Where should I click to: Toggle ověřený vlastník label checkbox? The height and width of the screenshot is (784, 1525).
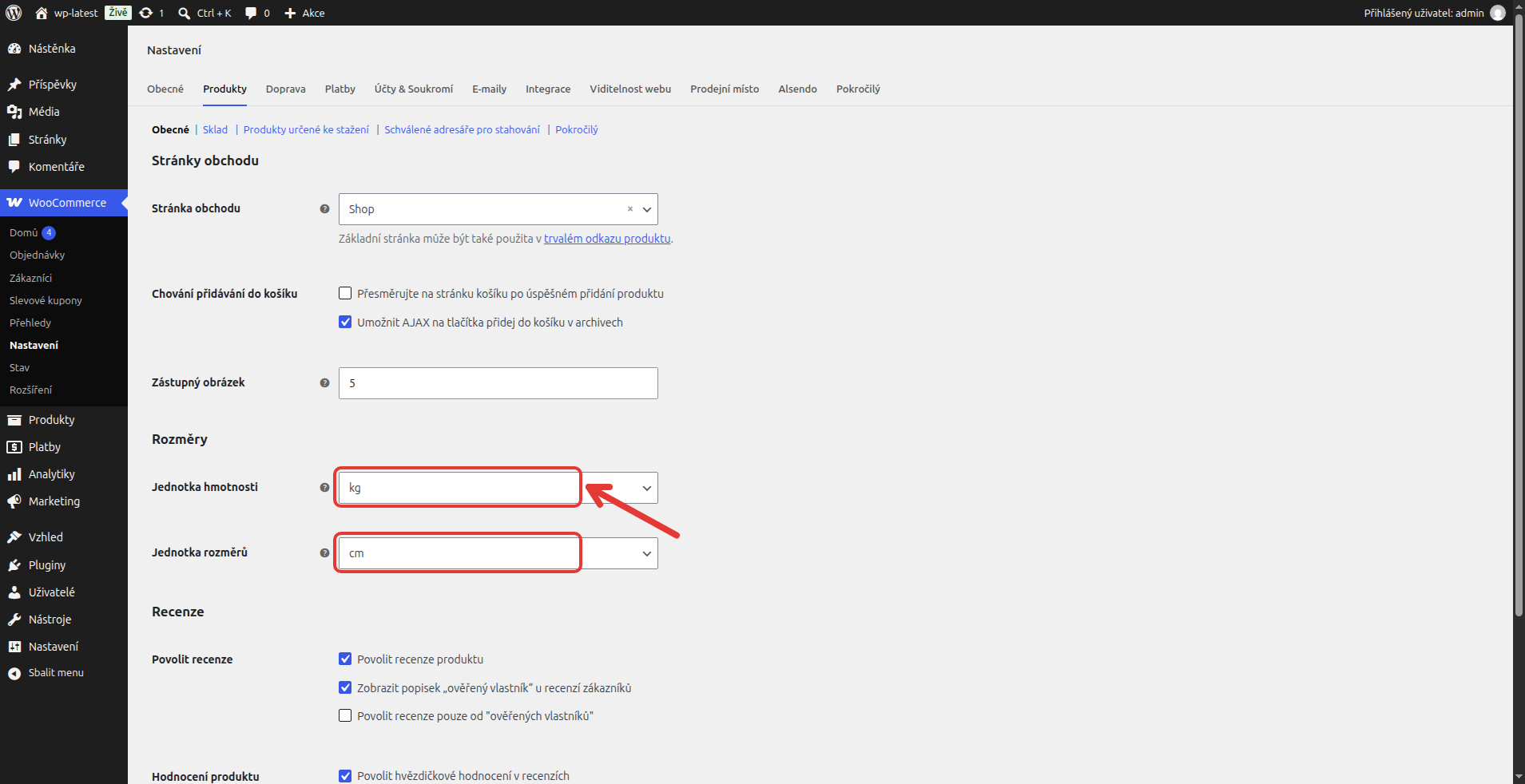[x=345, y=688]
